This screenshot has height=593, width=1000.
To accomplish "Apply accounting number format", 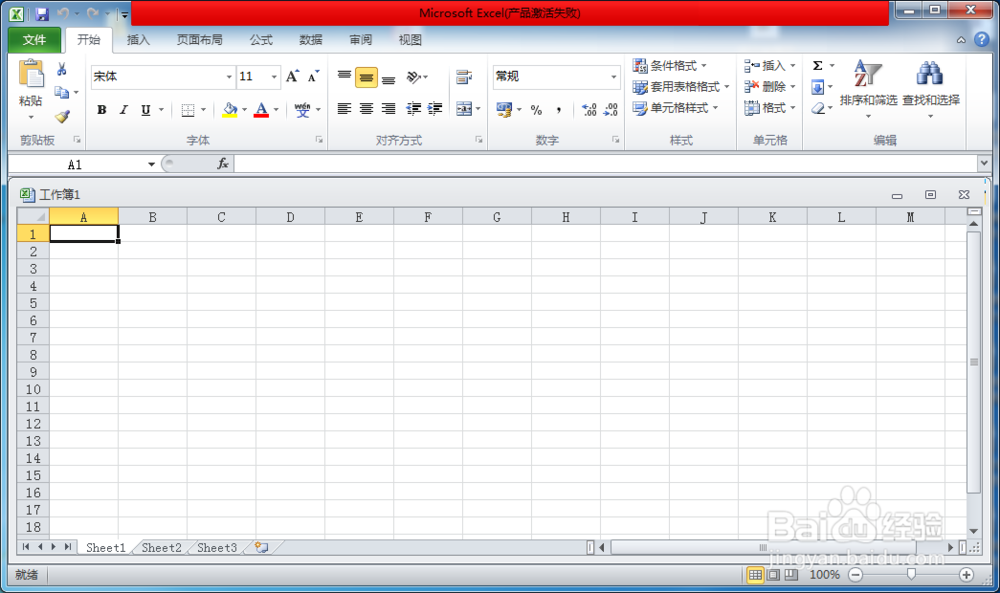I will tap(504, 110).
